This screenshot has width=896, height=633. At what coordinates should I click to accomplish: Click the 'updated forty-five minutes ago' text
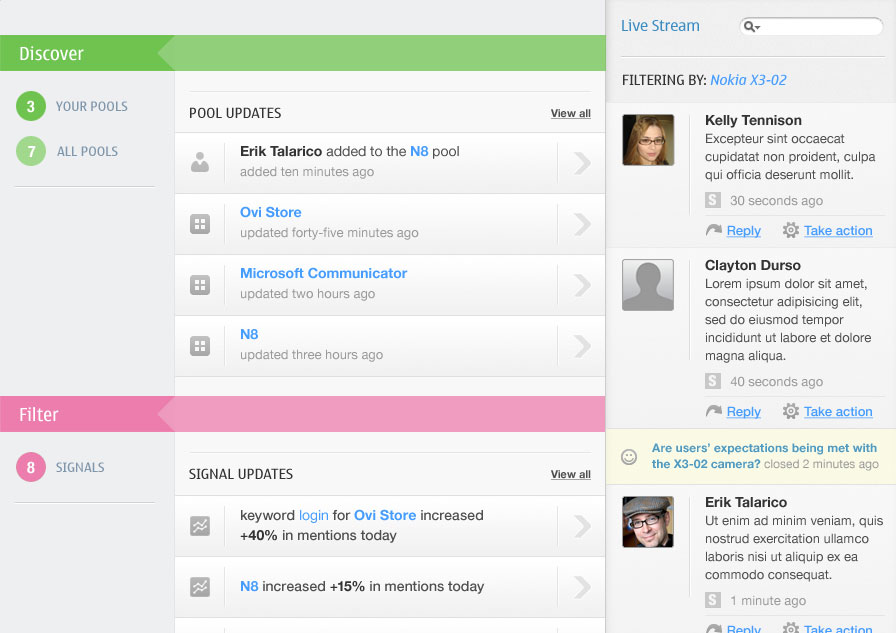coord(329,233)
